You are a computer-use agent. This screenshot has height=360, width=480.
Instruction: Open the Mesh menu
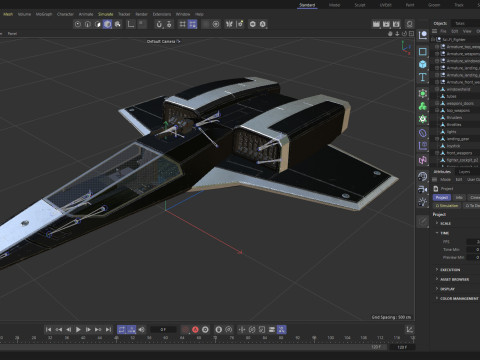pyautogui.click(x=8, y=14)
